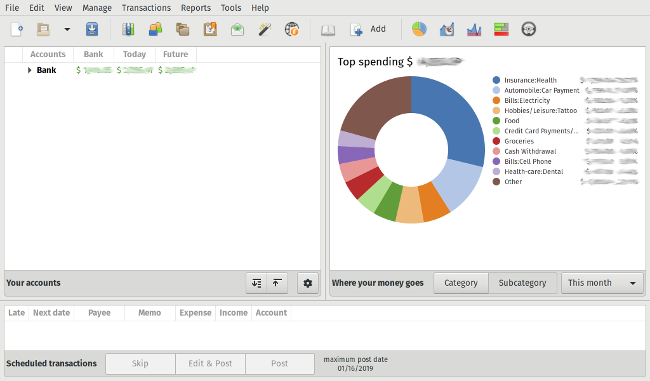Save the current file with the toolbar icon
The height and width of the screenshot is (381, 650).
click(x=92, y=29)
